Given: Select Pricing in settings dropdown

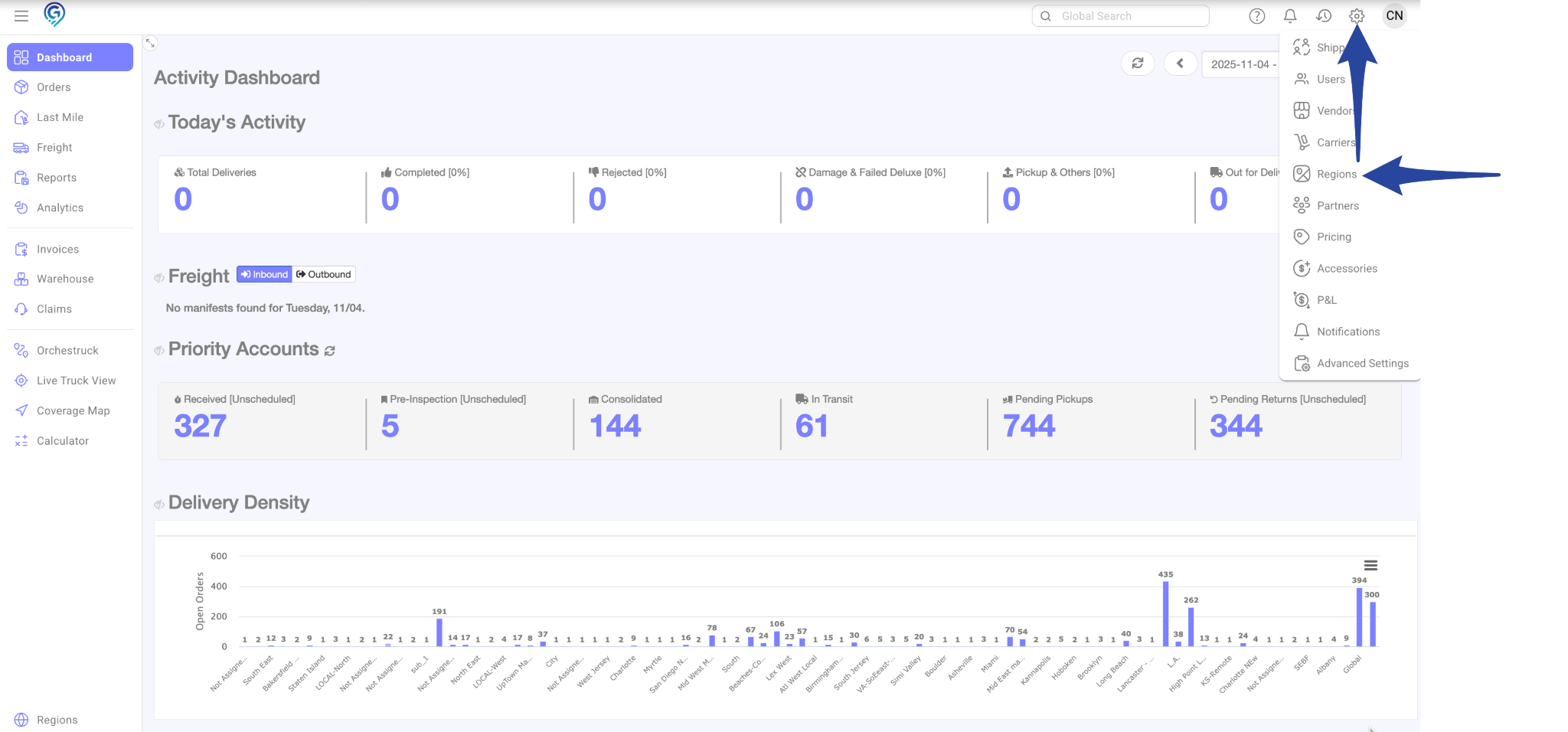Looking at the screenshot, I should point(1334,237).
